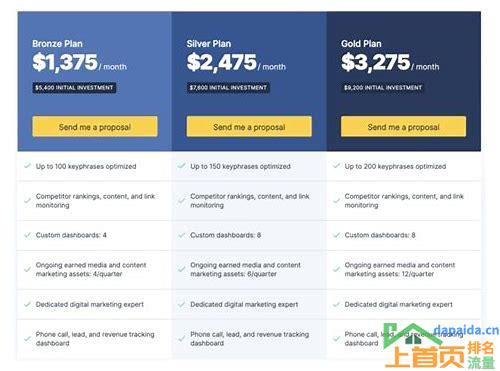
Task: Click Bronze checkmark for Phone call tracking dashboard
Action: pos(27,339)
